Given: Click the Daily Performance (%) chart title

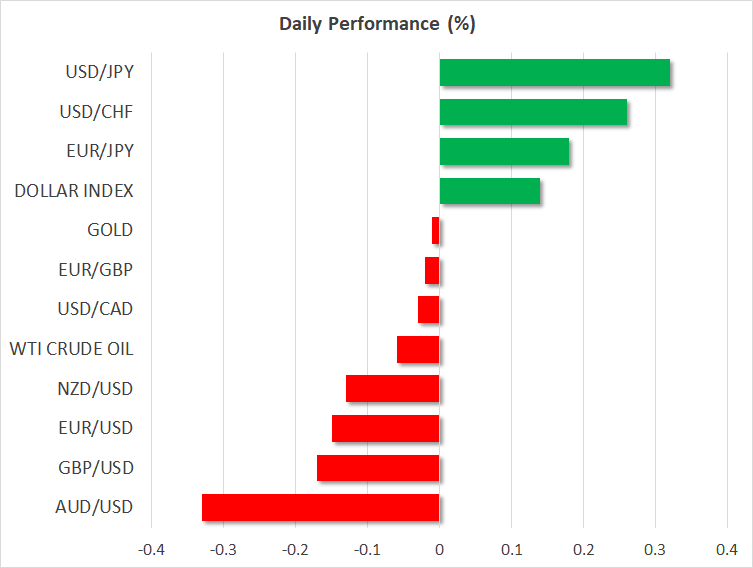Looking at the screenshot, I should click(x=376, y=24).
